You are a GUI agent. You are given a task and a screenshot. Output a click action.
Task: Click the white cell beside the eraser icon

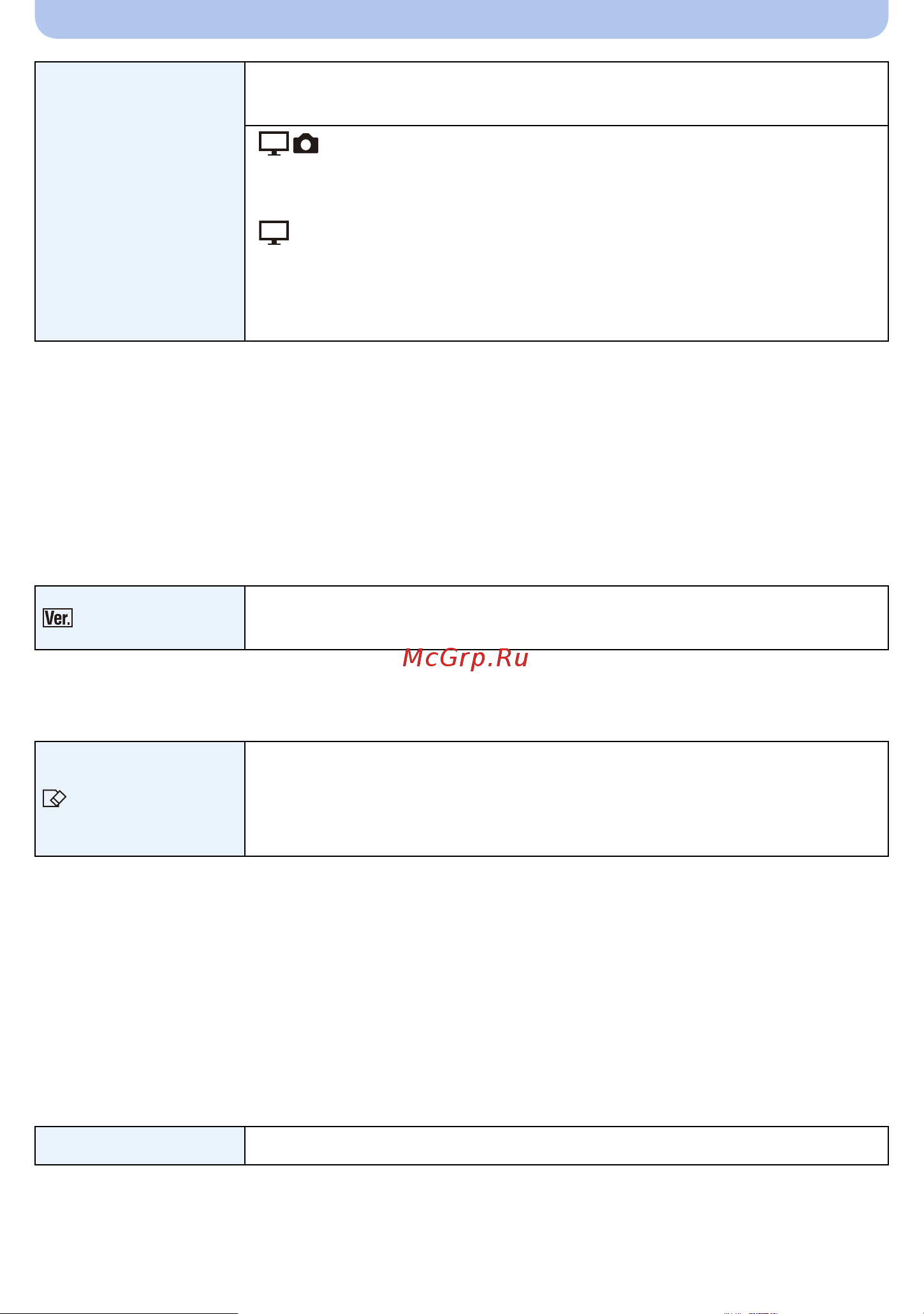pyautogui.click(x=566, y=799)
